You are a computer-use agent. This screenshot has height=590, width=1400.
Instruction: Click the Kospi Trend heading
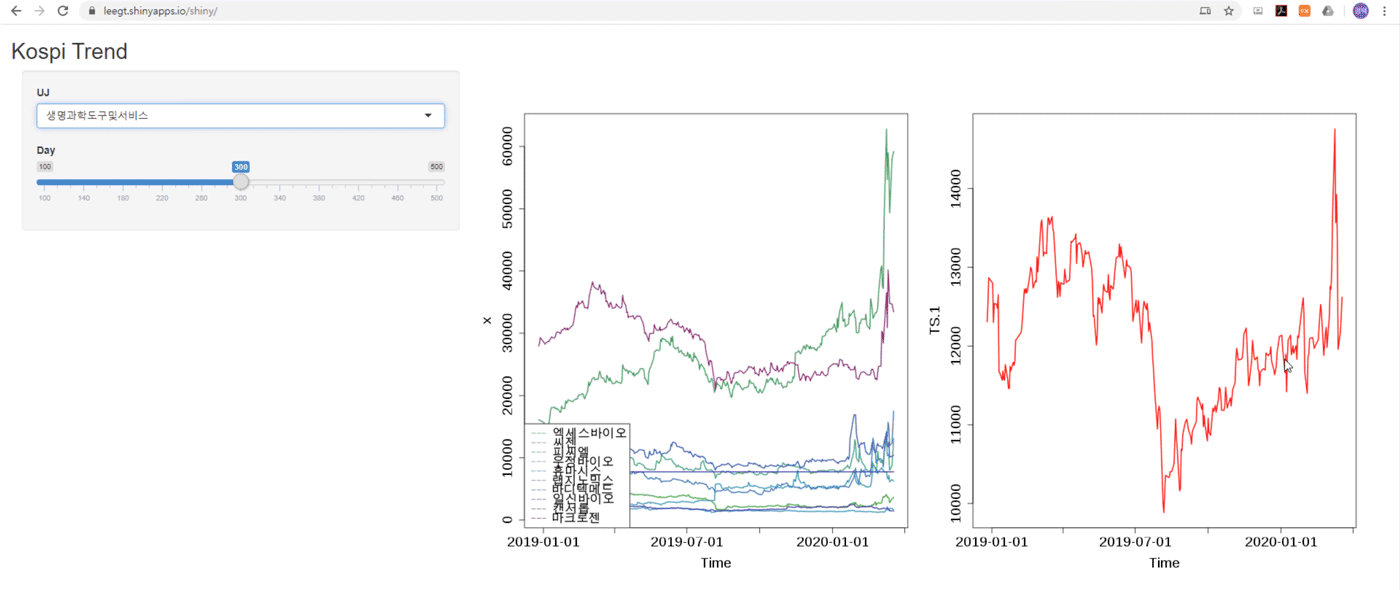(x=69, y=51)
